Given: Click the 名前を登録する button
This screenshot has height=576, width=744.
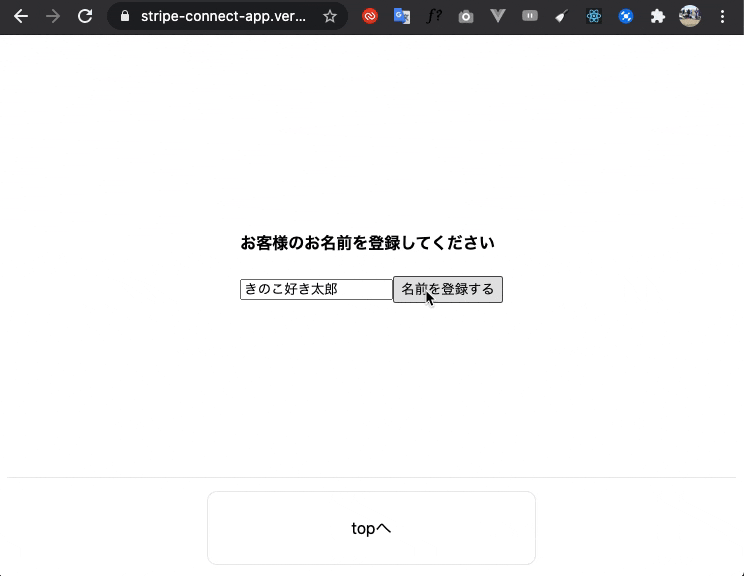Looking at the screenshot, I should 448,289.
